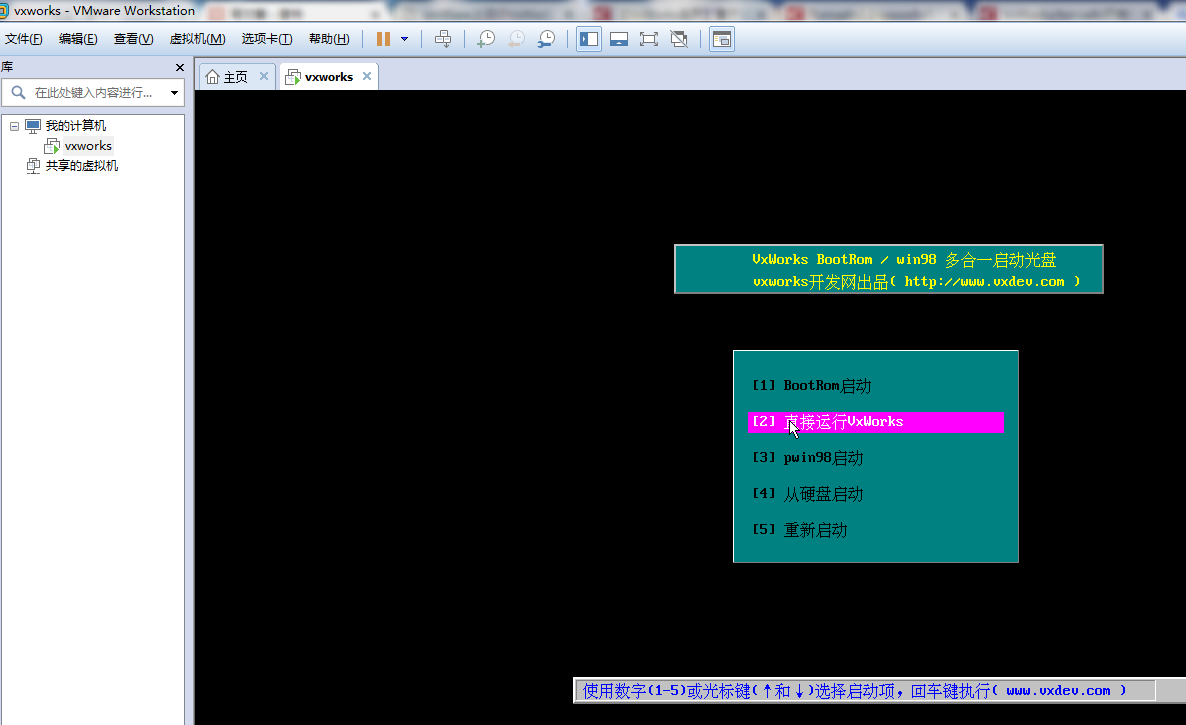This screenshot has height=725, width=1186.
Task: Click the Pause virtual machine button
Action: (x=383, y=39)
